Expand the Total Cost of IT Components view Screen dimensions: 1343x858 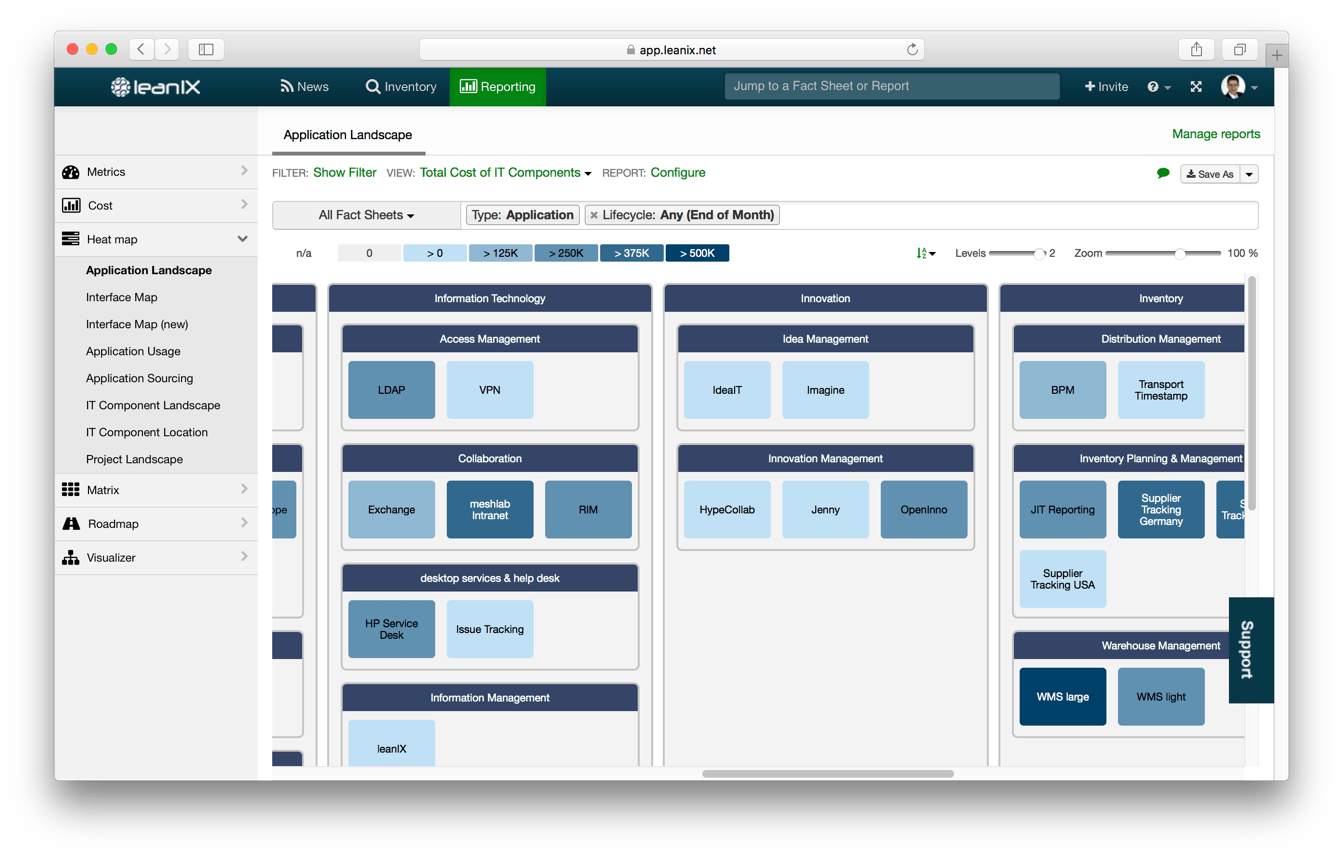[x=504, y=172]
